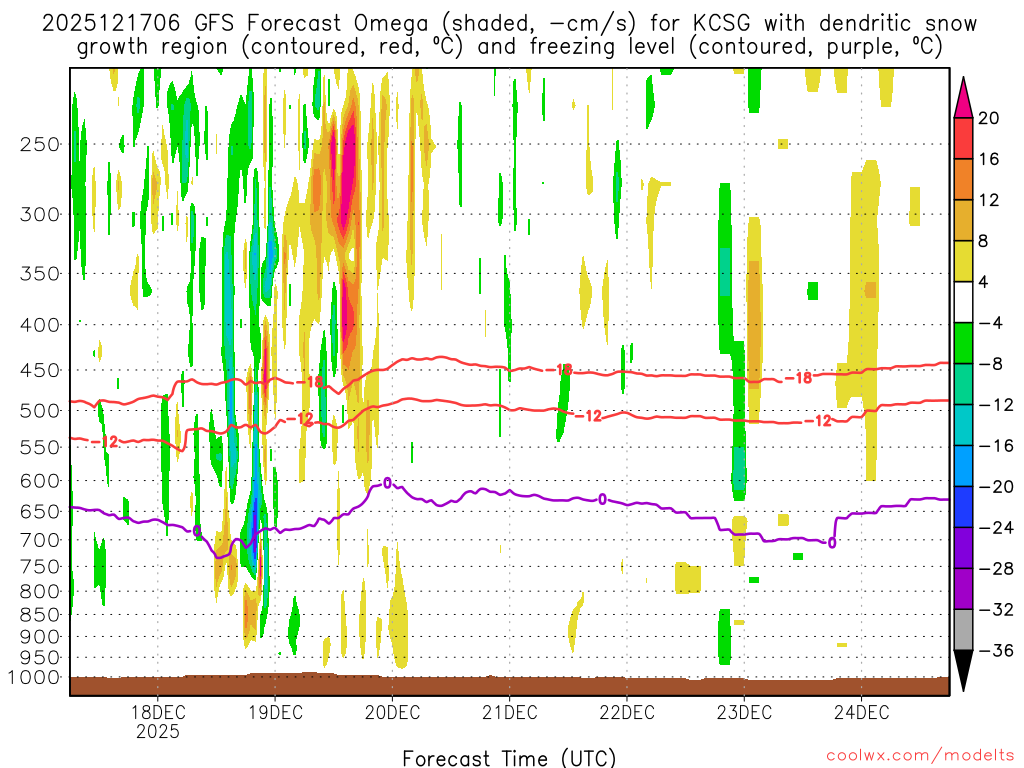Click the colorbar value label 8
The width and height of the screenshot is (1024, 768).
[984, 241]
